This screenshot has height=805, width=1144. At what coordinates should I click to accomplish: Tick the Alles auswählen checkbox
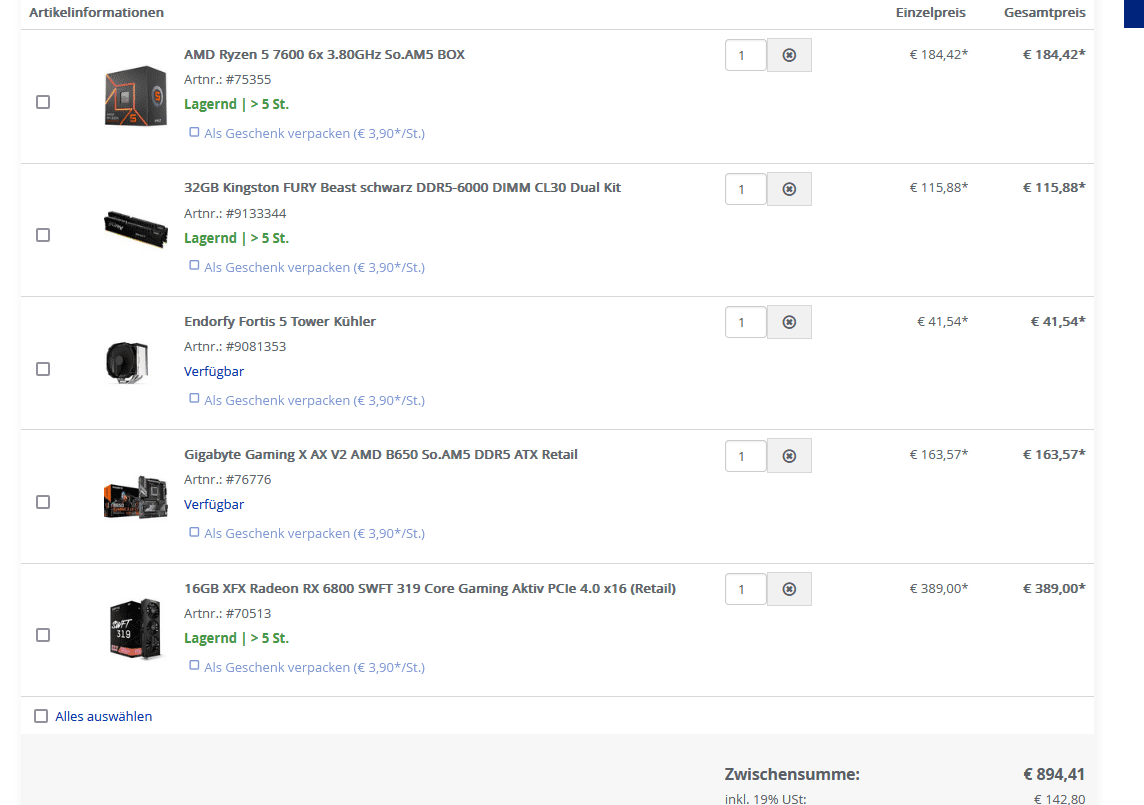point(41,716)
